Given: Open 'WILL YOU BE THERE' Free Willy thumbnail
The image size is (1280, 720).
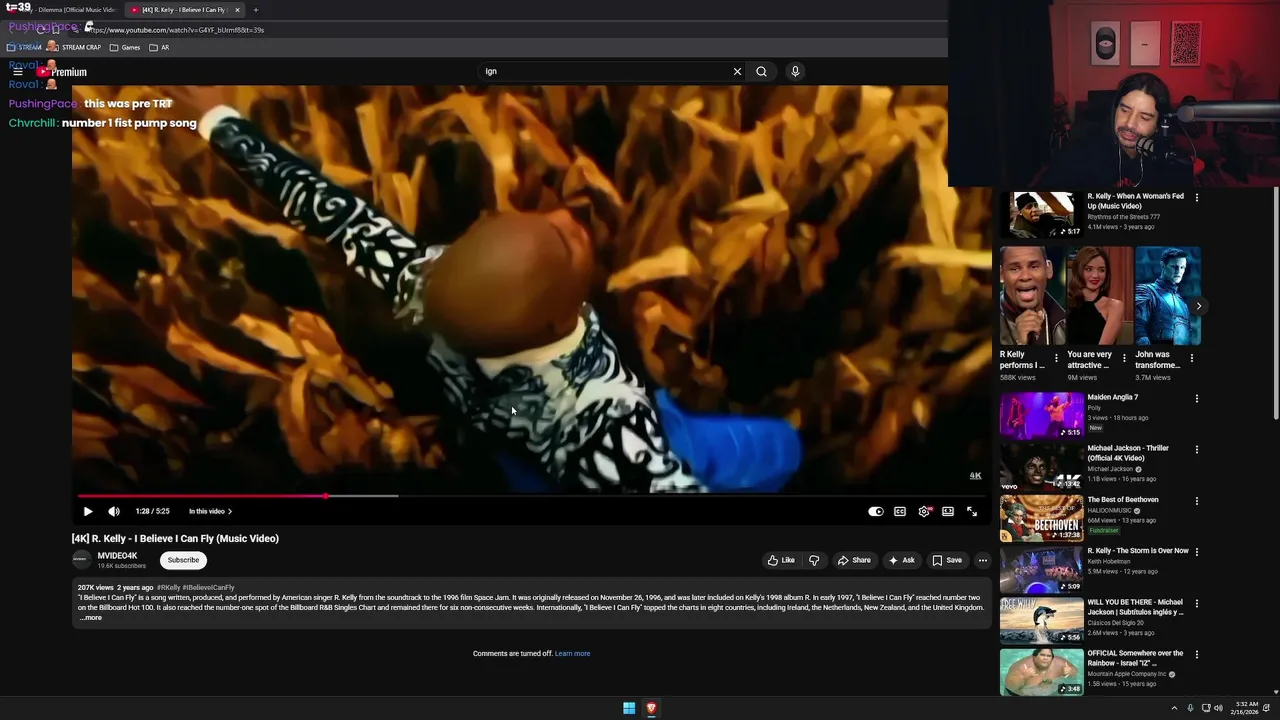Looking at the screenshot, I should (x=1041, y=620).
